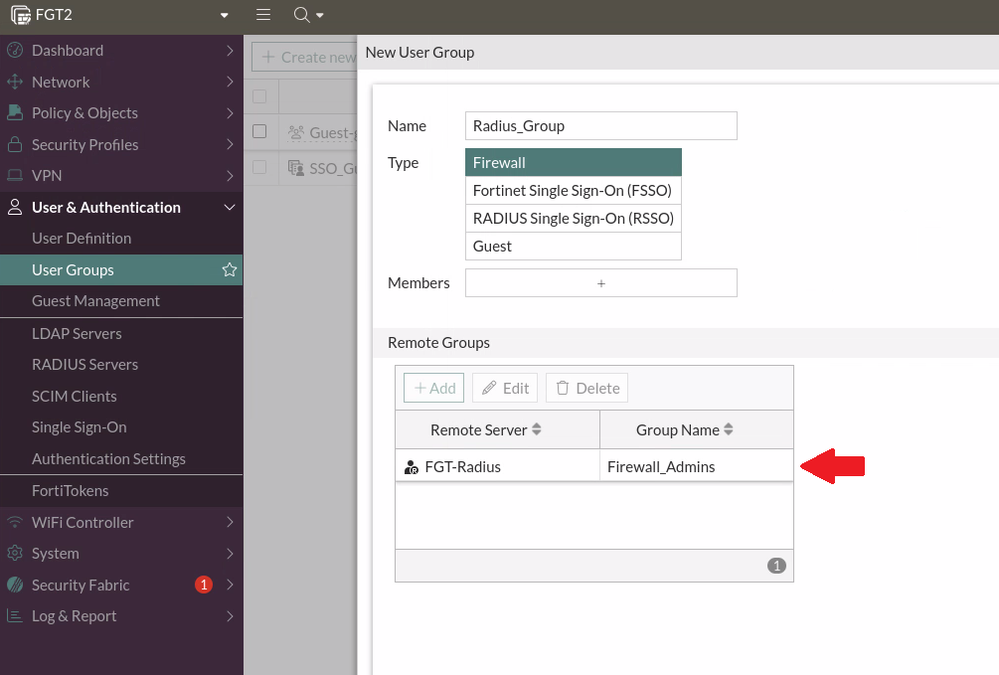Click the Add remote group button

point(434,388)
